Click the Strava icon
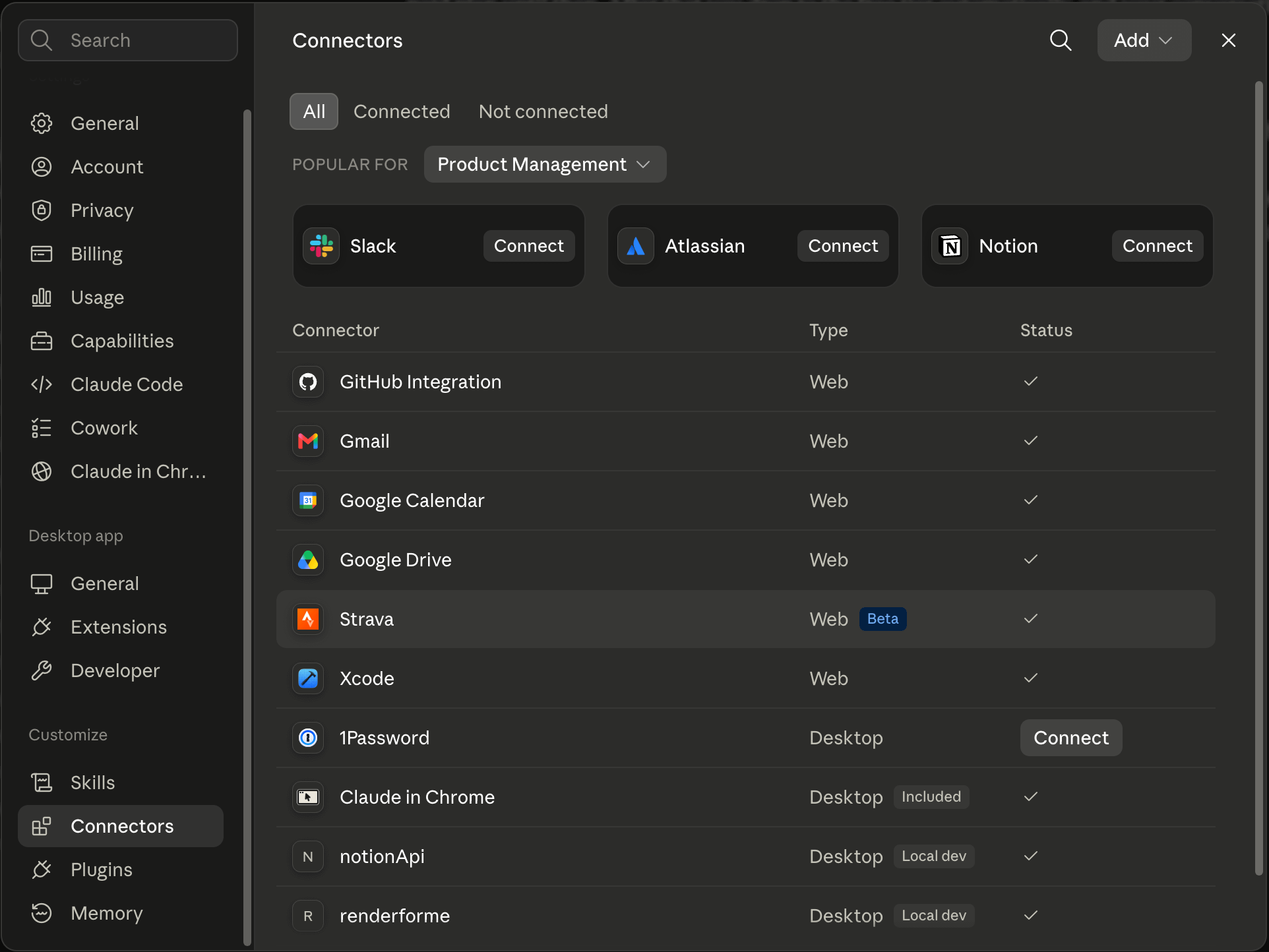The image size is (1269, 952). [308, 619]
